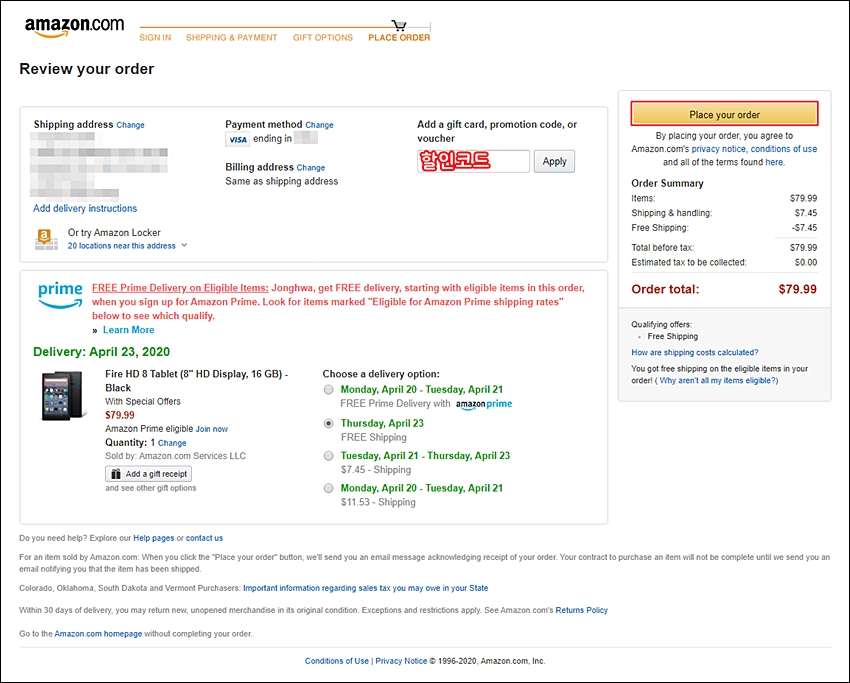This screenshot has height=683, width=850.
Task: Click the Add a gift receipt button
Action: [x=149, y=474]
